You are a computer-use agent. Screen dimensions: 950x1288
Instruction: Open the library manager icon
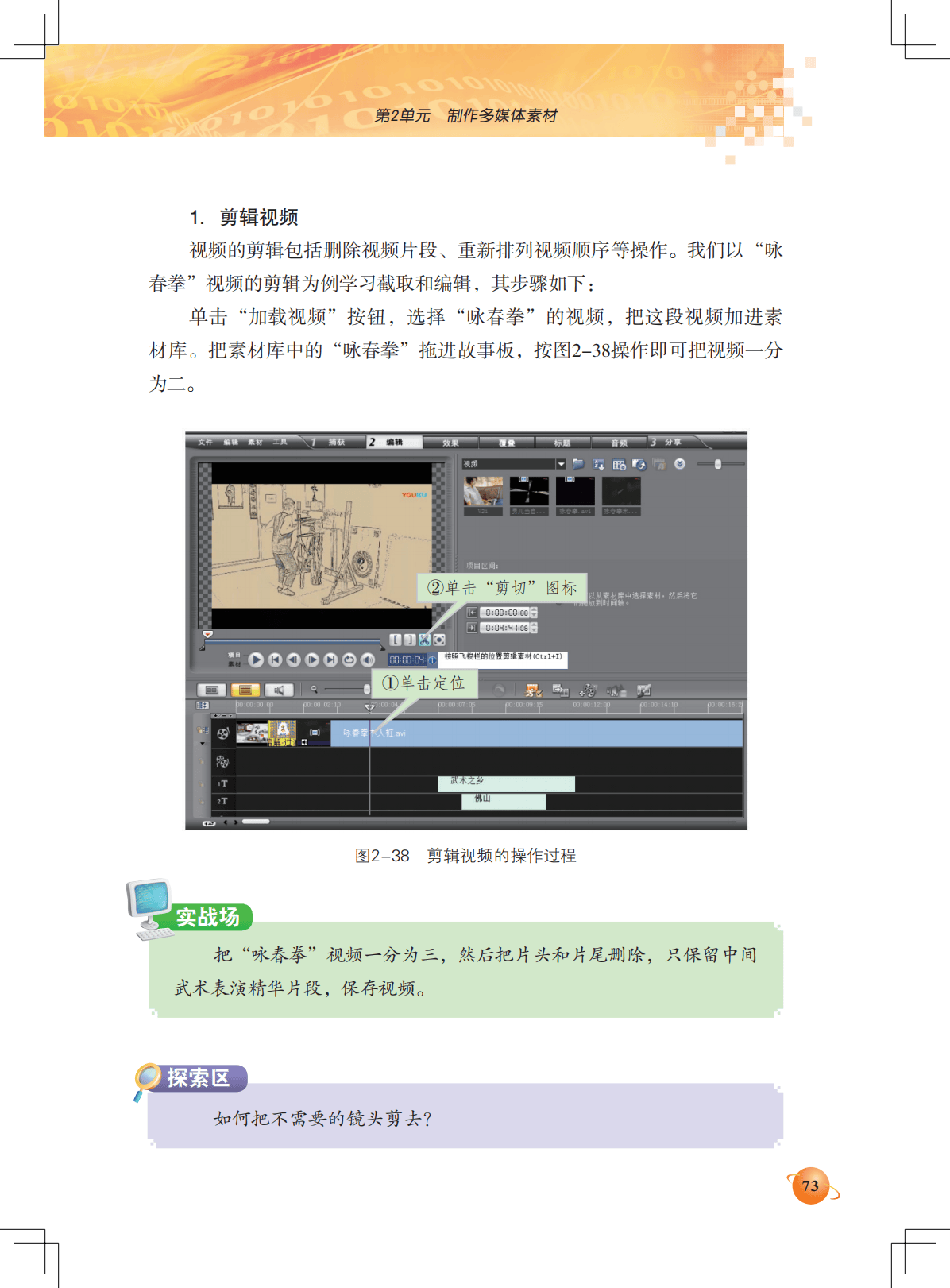pyautogui.click(x=620, y=464)
